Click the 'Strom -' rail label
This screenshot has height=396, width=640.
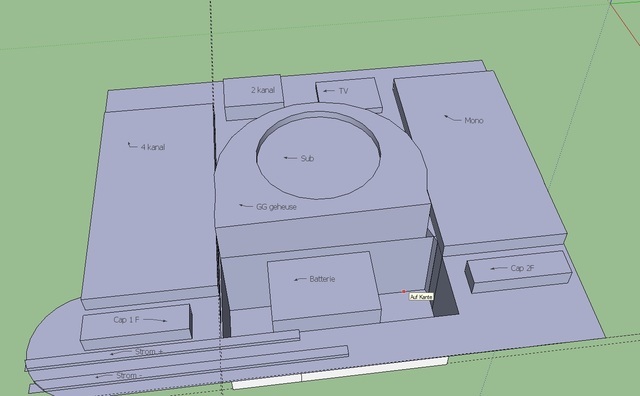click(x=129, y=376)
